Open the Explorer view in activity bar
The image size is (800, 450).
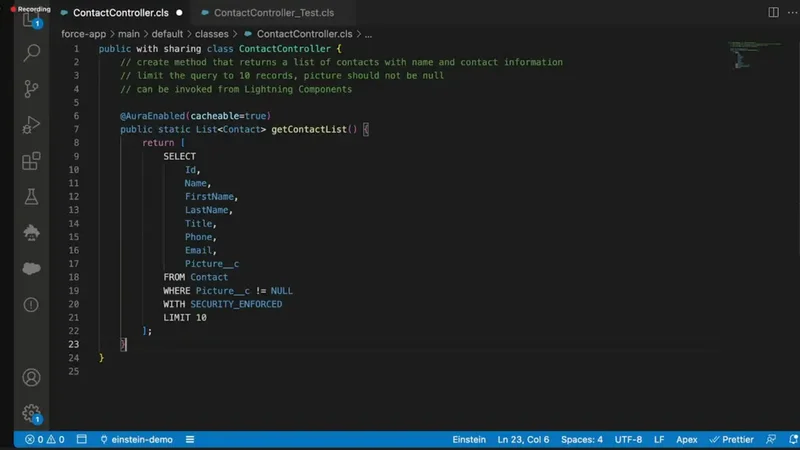click(32, 20)
